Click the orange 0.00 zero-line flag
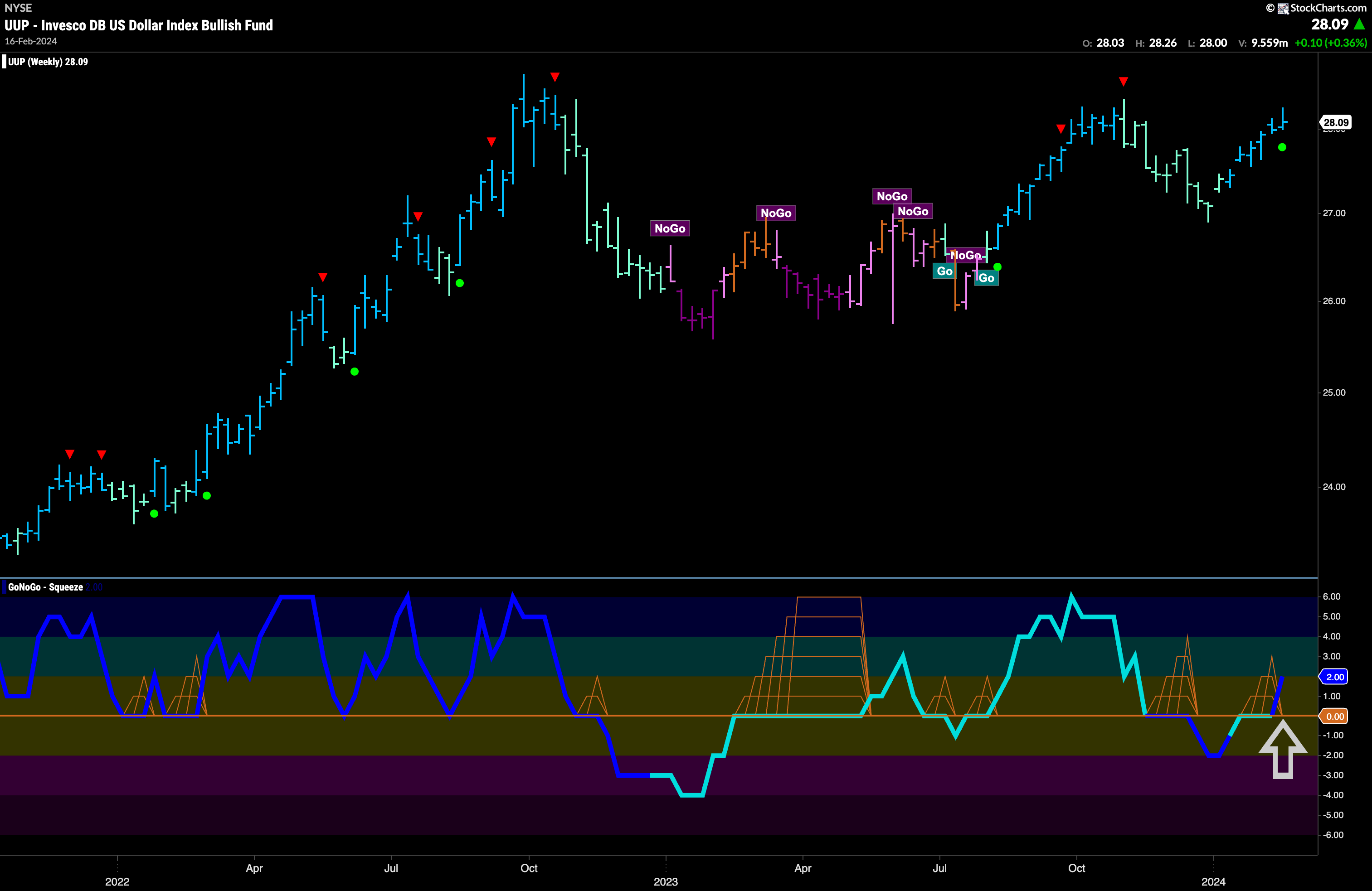Viewport: 1372px width, 891px height. 1334,717
